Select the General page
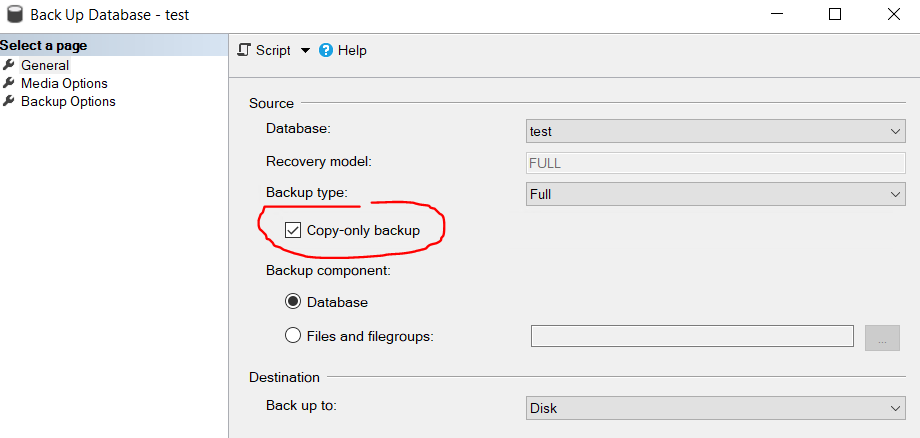This screenshot has width=920, height=438. tap(45, 65)
